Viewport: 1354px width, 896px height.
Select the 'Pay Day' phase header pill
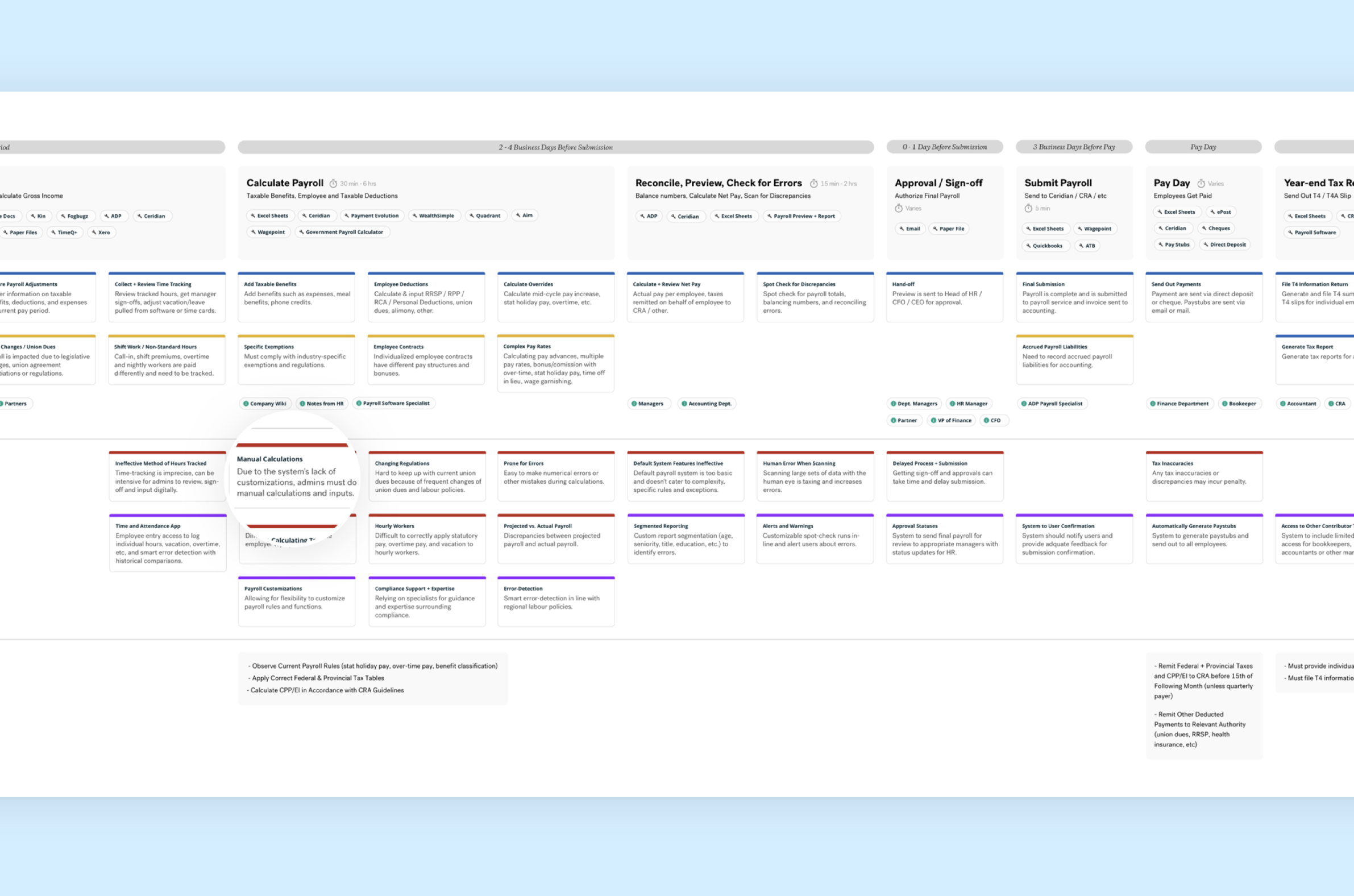tap(1203, 147)
